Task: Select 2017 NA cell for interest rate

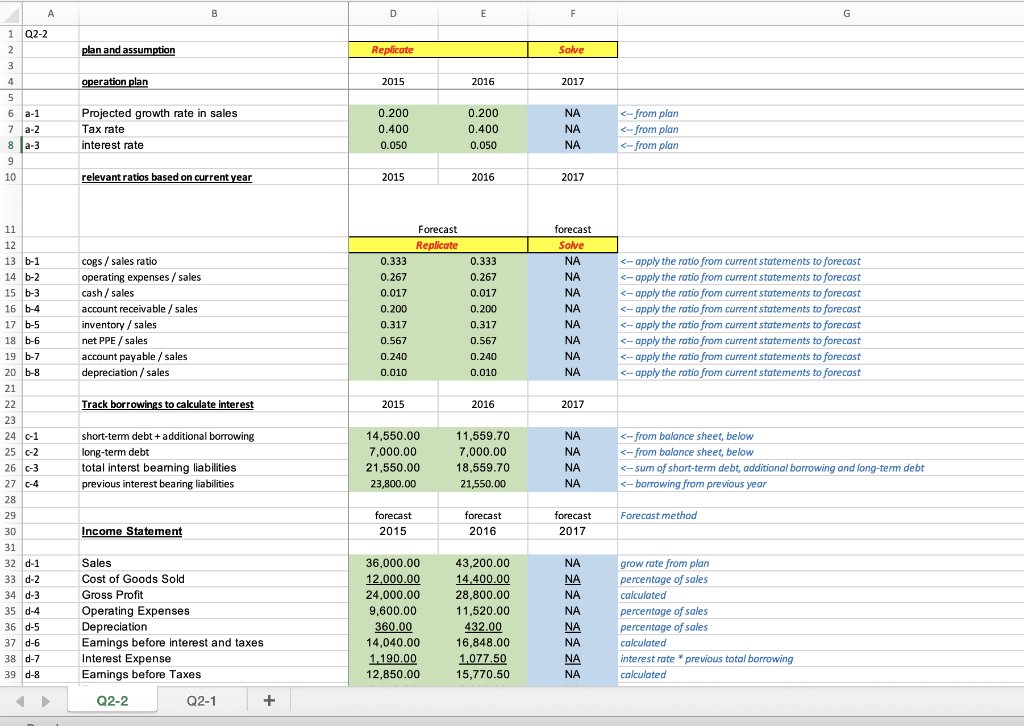Action: click(573, 145)
